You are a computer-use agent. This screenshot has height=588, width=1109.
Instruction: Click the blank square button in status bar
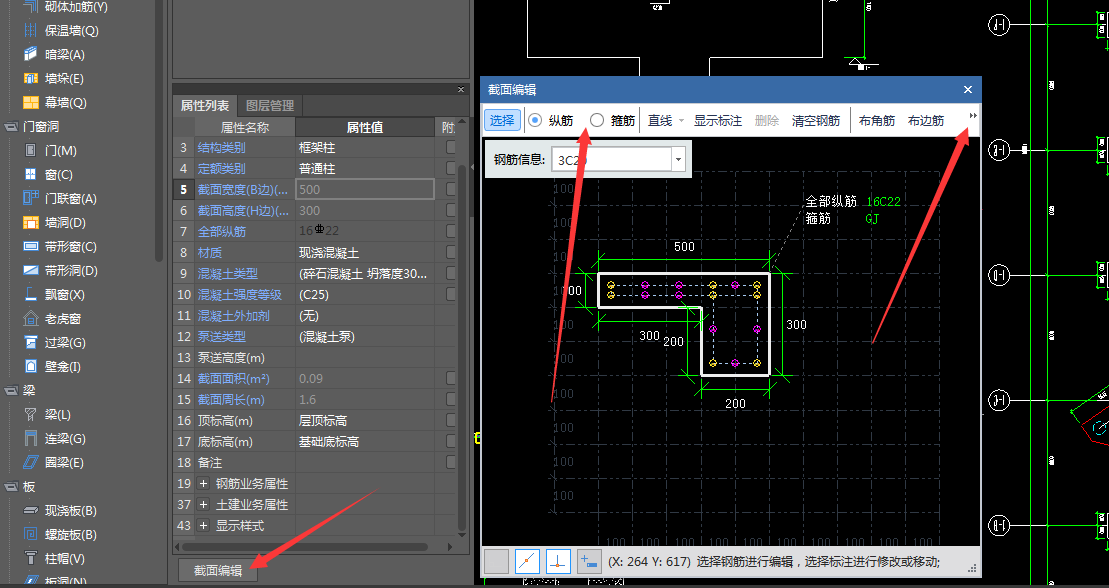(496, 562)
